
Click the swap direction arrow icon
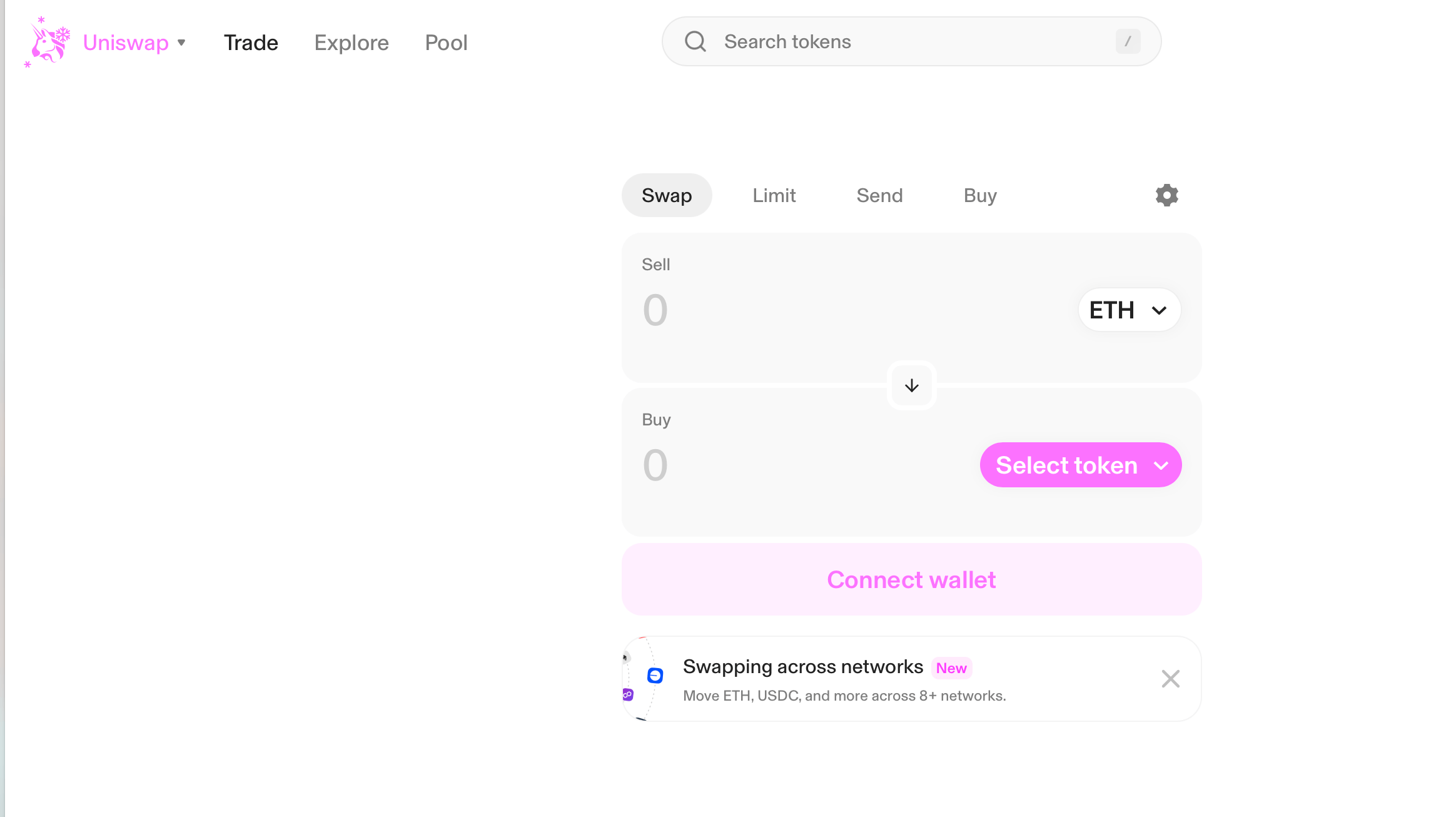click(911, 385)
